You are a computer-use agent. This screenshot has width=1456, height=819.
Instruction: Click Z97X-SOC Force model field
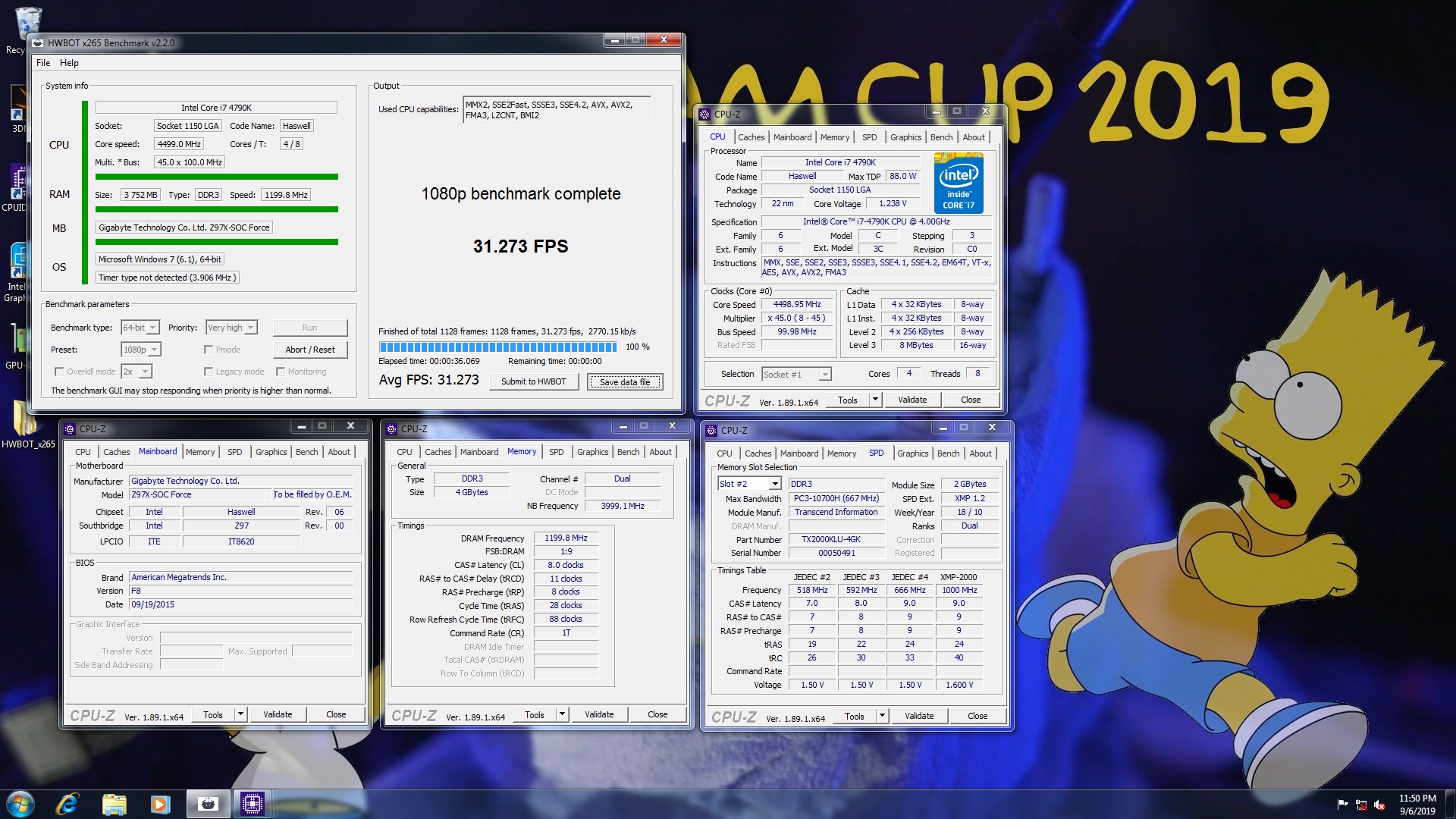click(200, 494)
